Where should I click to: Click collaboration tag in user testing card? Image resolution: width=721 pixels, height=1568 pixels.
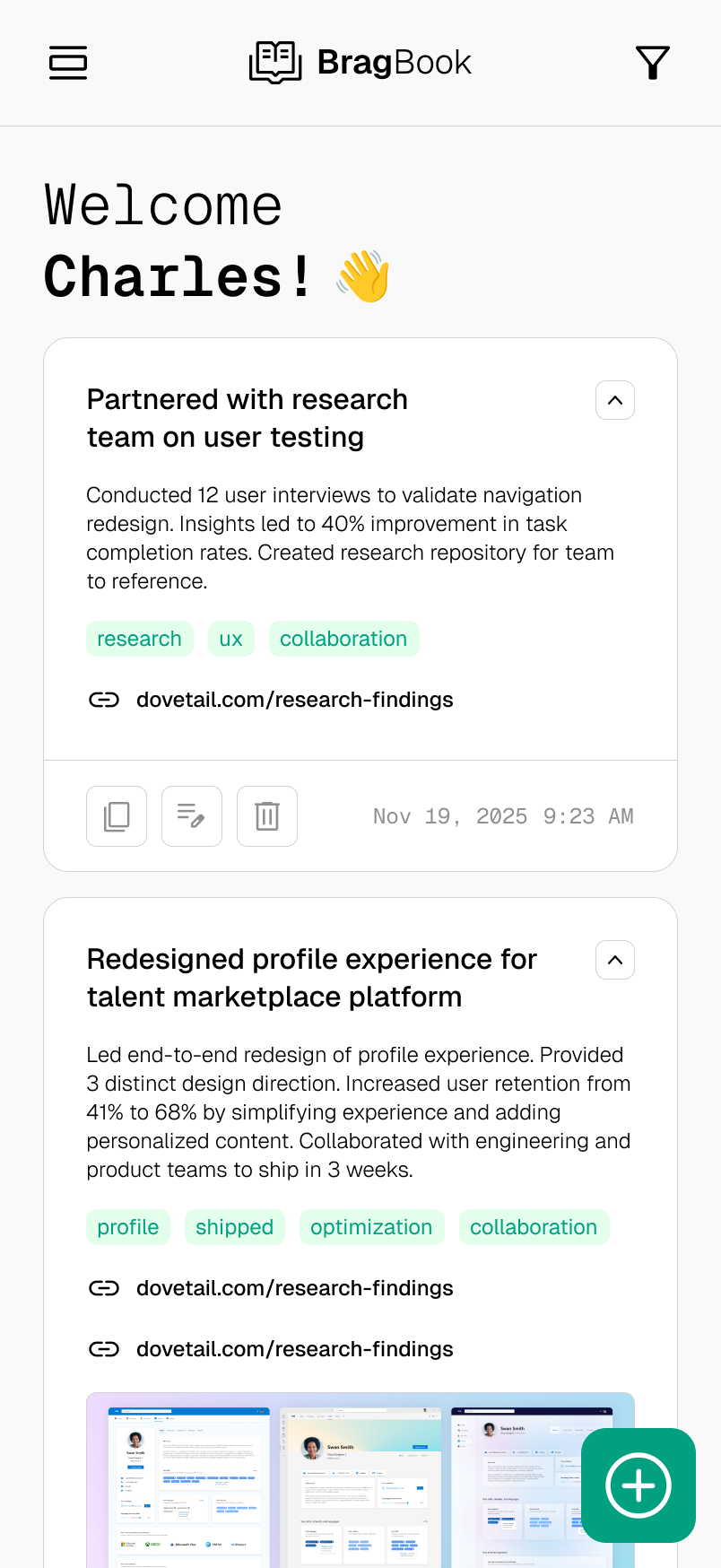(x=343, y=639)
